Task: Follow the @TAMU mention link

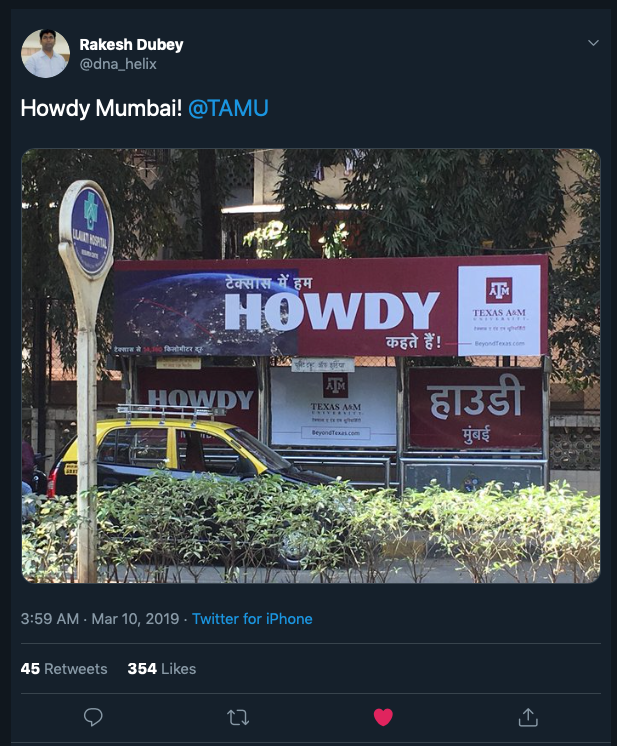Action: point(228,108)
